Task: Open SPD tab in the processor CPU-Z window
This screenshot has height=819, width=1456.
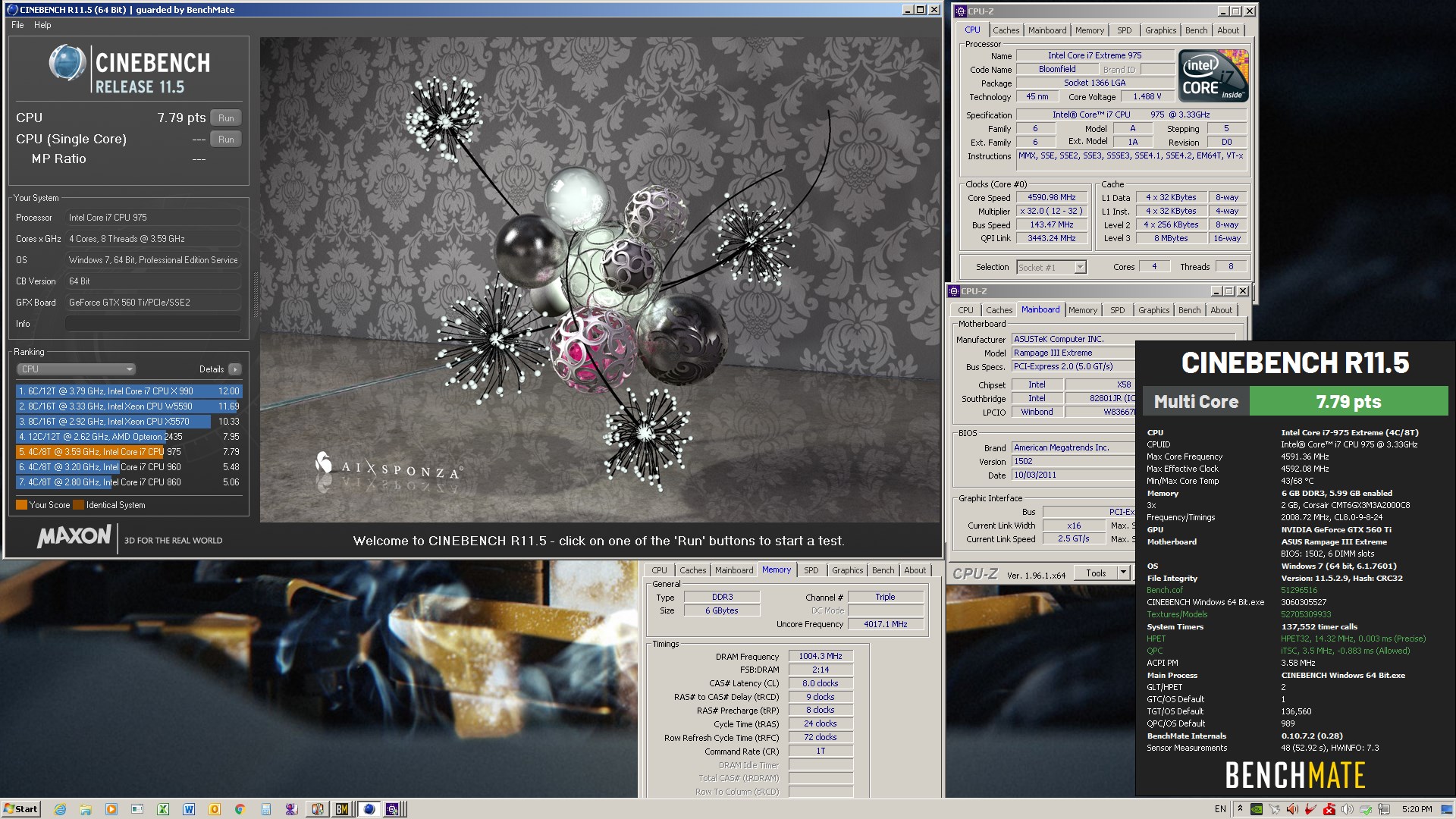Action: 1124,30
